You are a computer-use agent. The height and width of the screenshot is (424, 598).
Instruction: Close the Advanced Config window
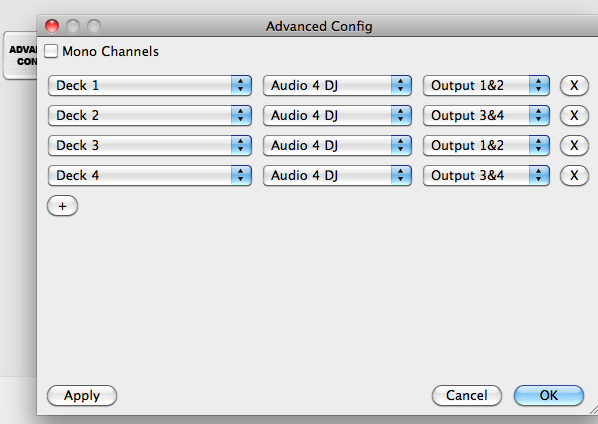[x=52, y=26]
